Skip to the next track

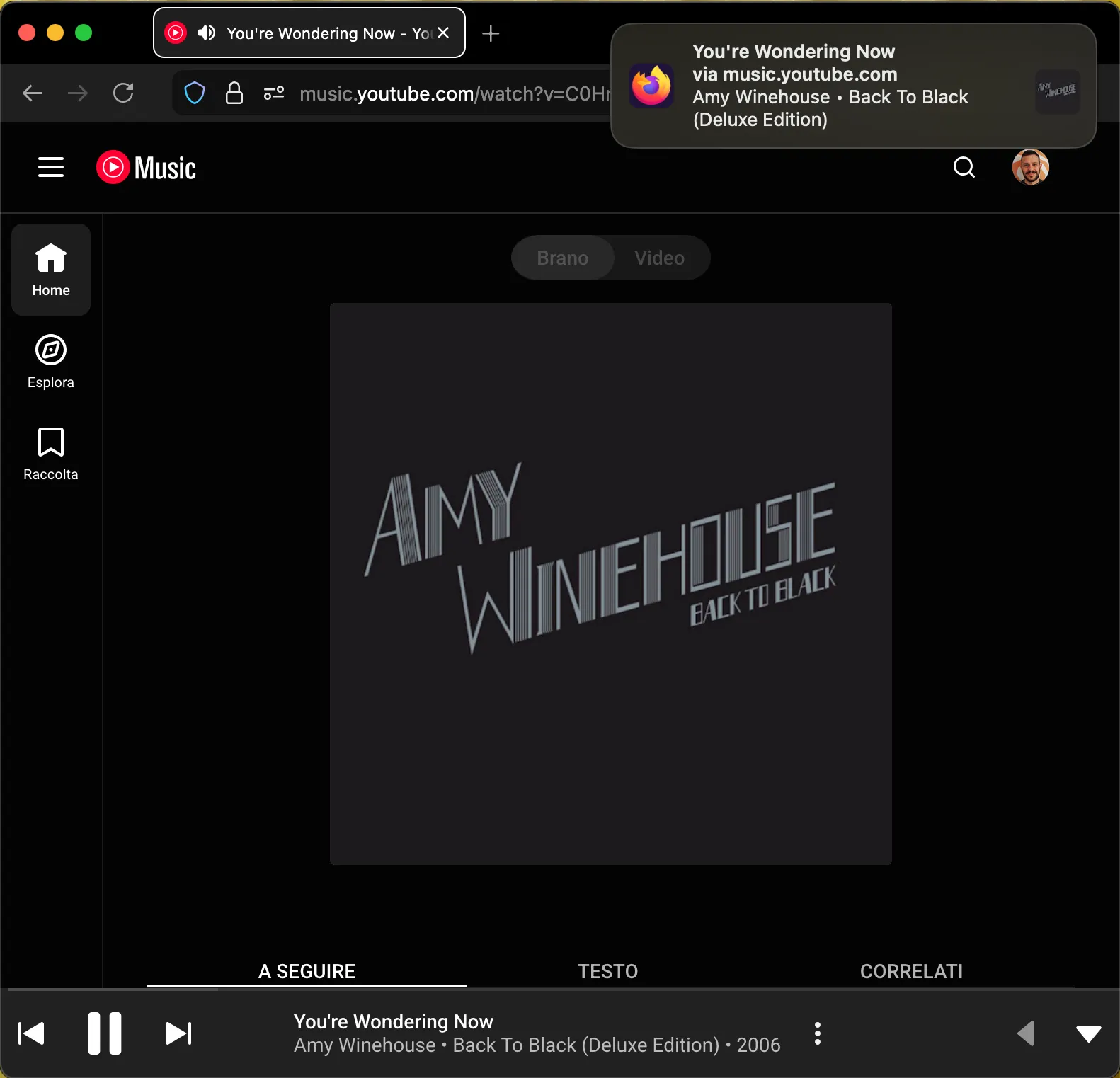(x=178, y=1033)
